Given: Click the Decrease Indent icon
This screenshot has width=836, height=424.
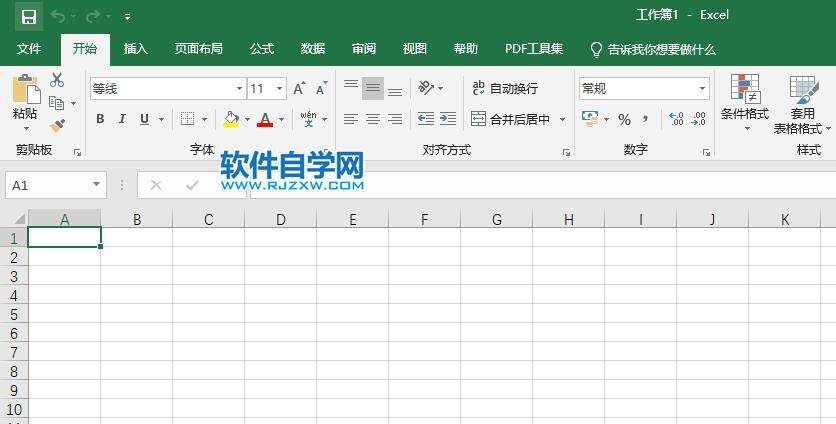Looking at the screenshot, I should click(x=426, y=119).
